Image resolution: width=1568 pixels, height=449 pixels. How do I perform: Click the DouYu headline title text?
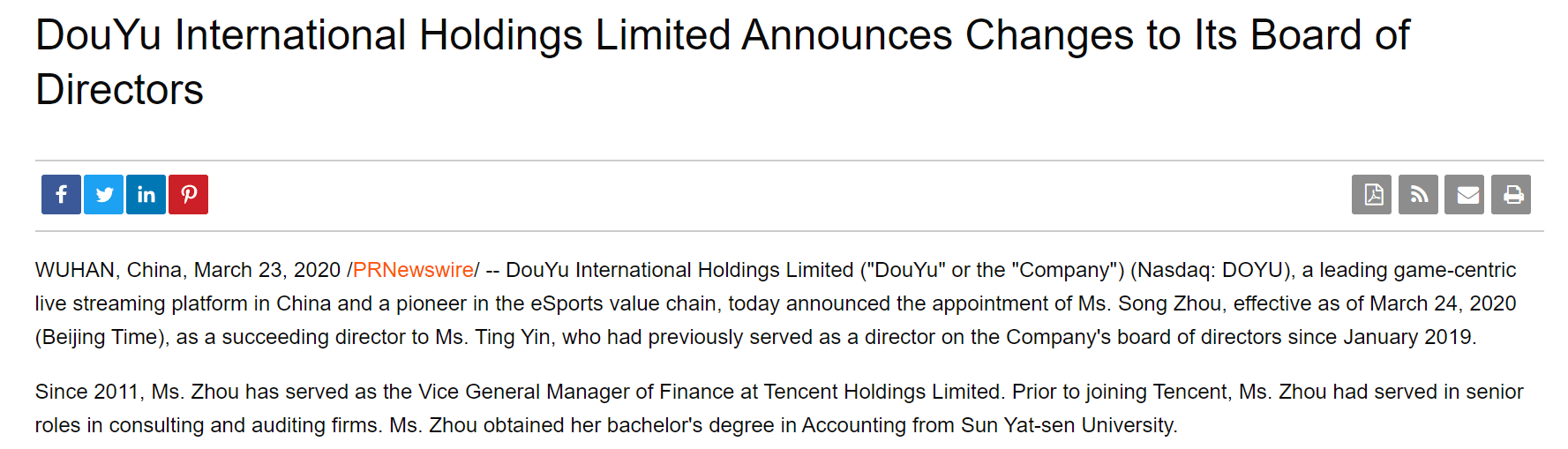click(722, 63)
